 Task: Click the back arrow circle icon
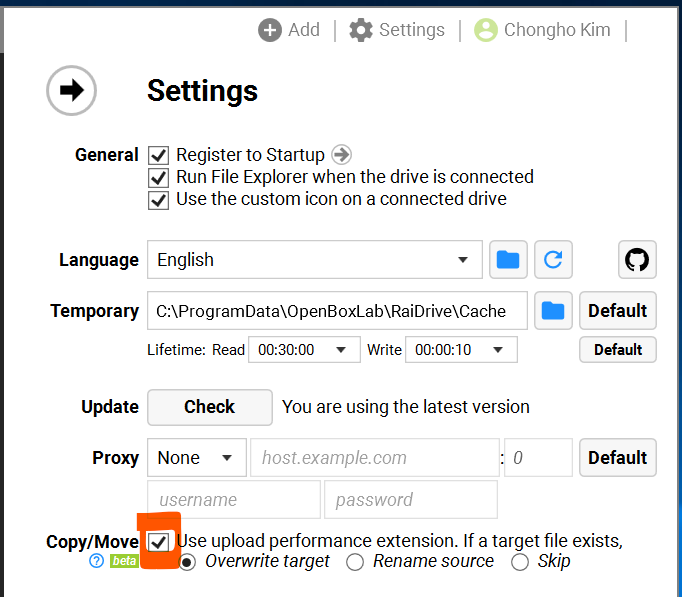[x=71, y=91]
